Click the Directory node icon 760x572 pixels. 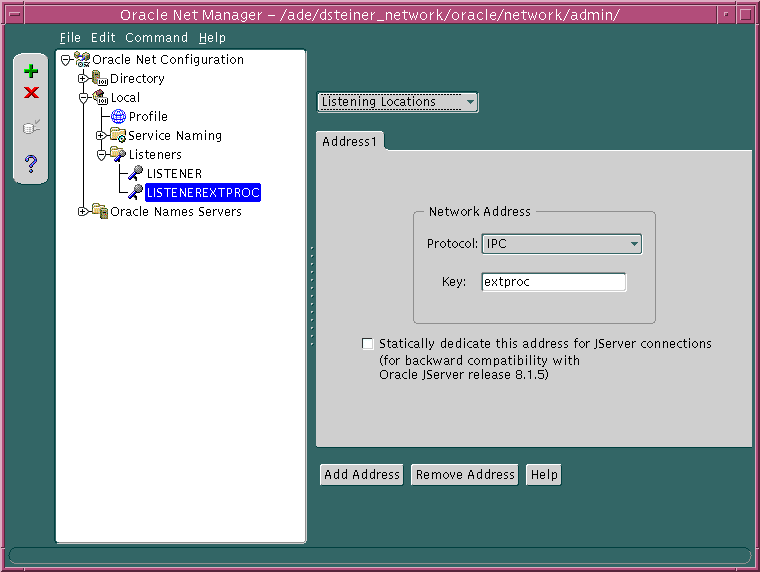[x=100, y=78]
